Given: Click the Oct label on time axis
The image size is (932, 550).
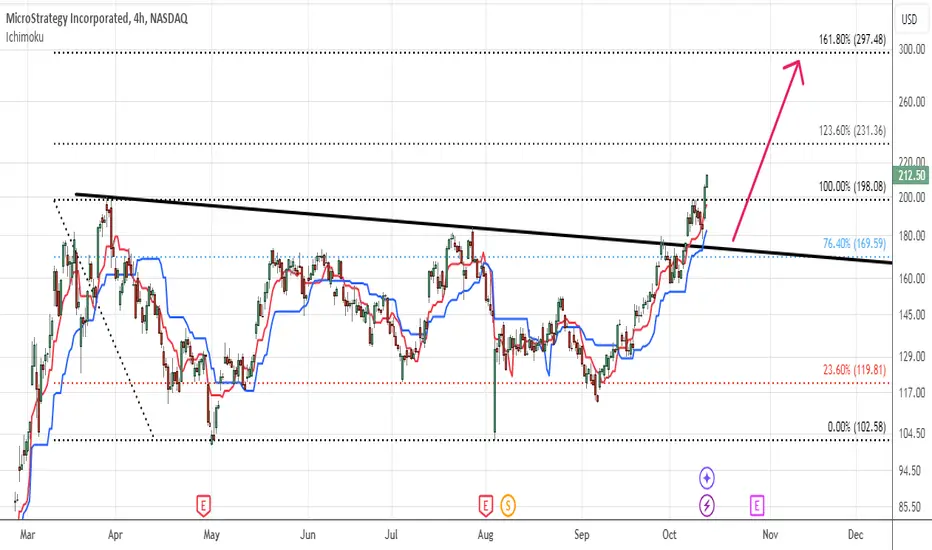Looking at the screenshot, I should click(x=669, y=535).
